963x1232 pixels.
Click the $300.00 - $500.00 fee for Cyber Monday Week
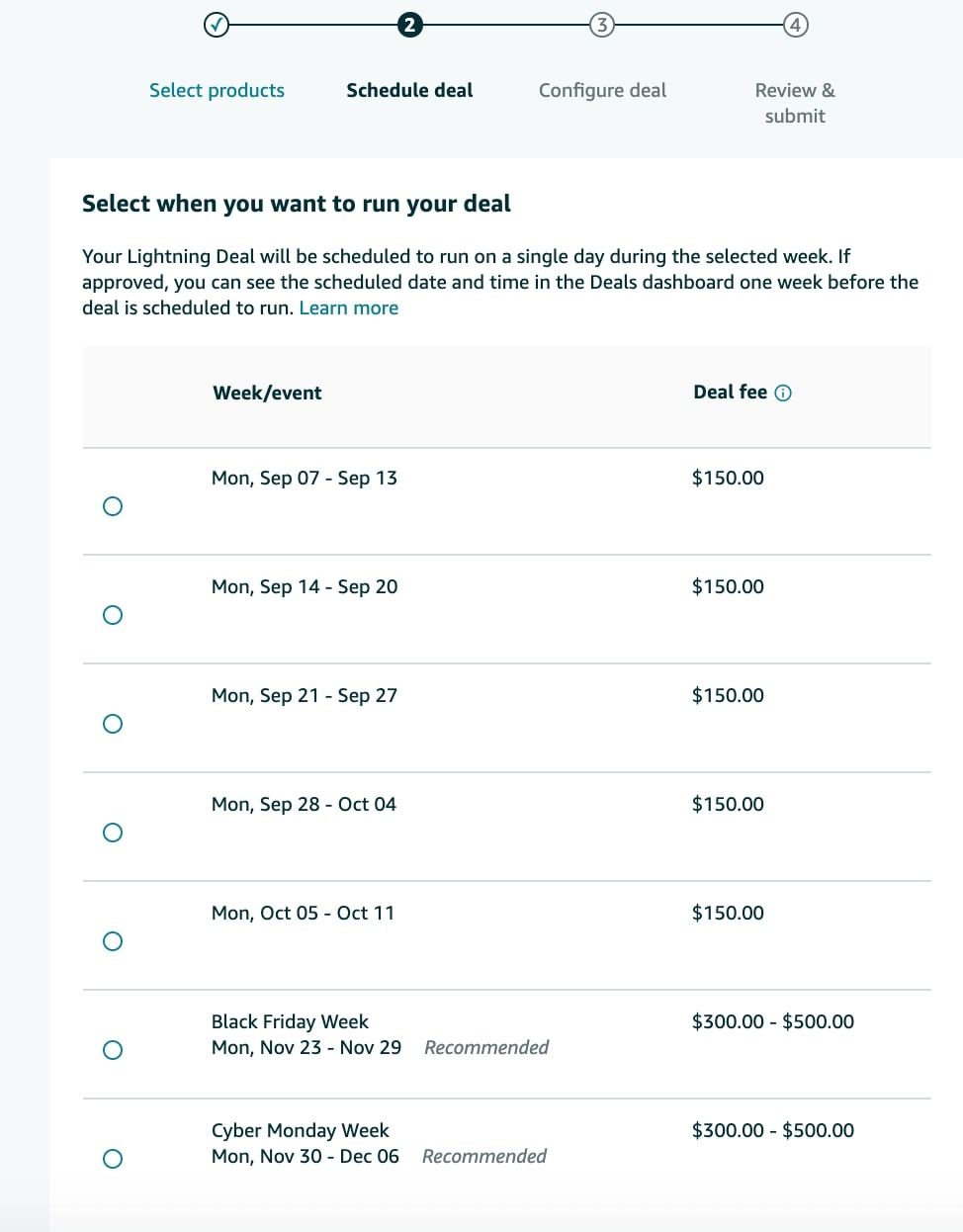click(x=773, y=1130)
